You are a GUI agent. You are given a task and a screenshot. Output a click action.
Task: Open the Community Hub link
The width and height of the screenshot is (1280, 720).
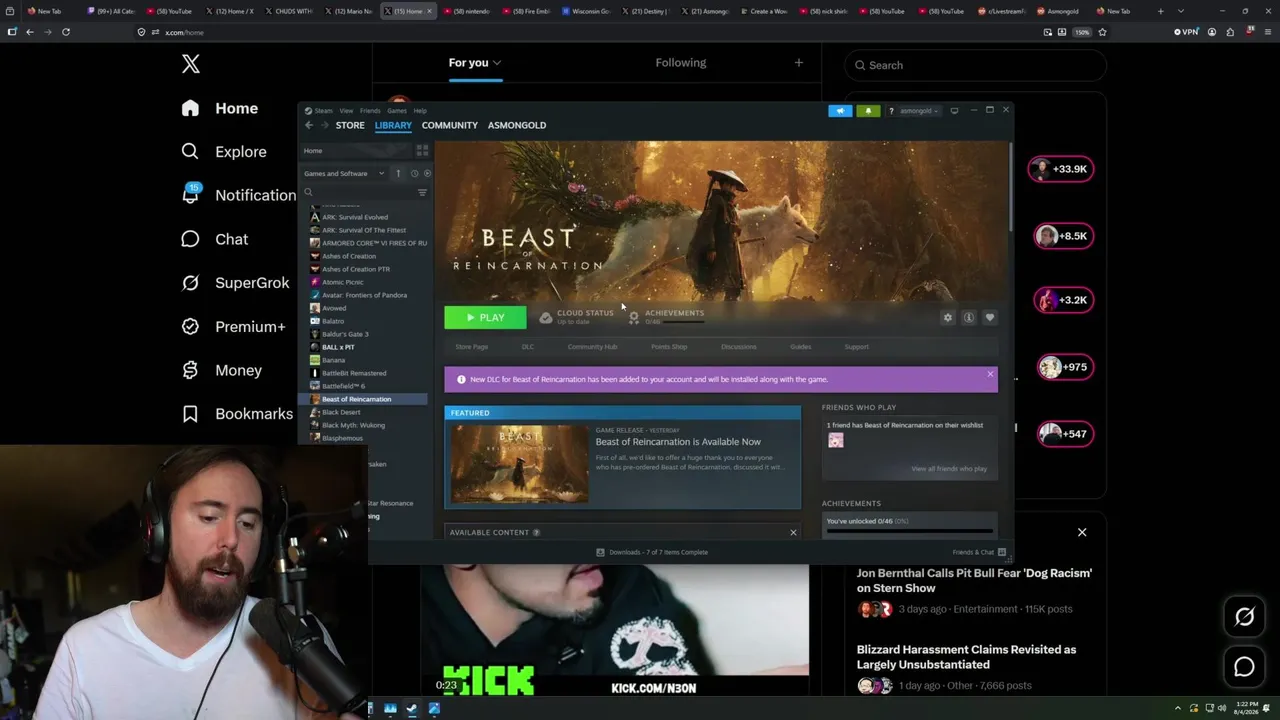pos(592,347)
